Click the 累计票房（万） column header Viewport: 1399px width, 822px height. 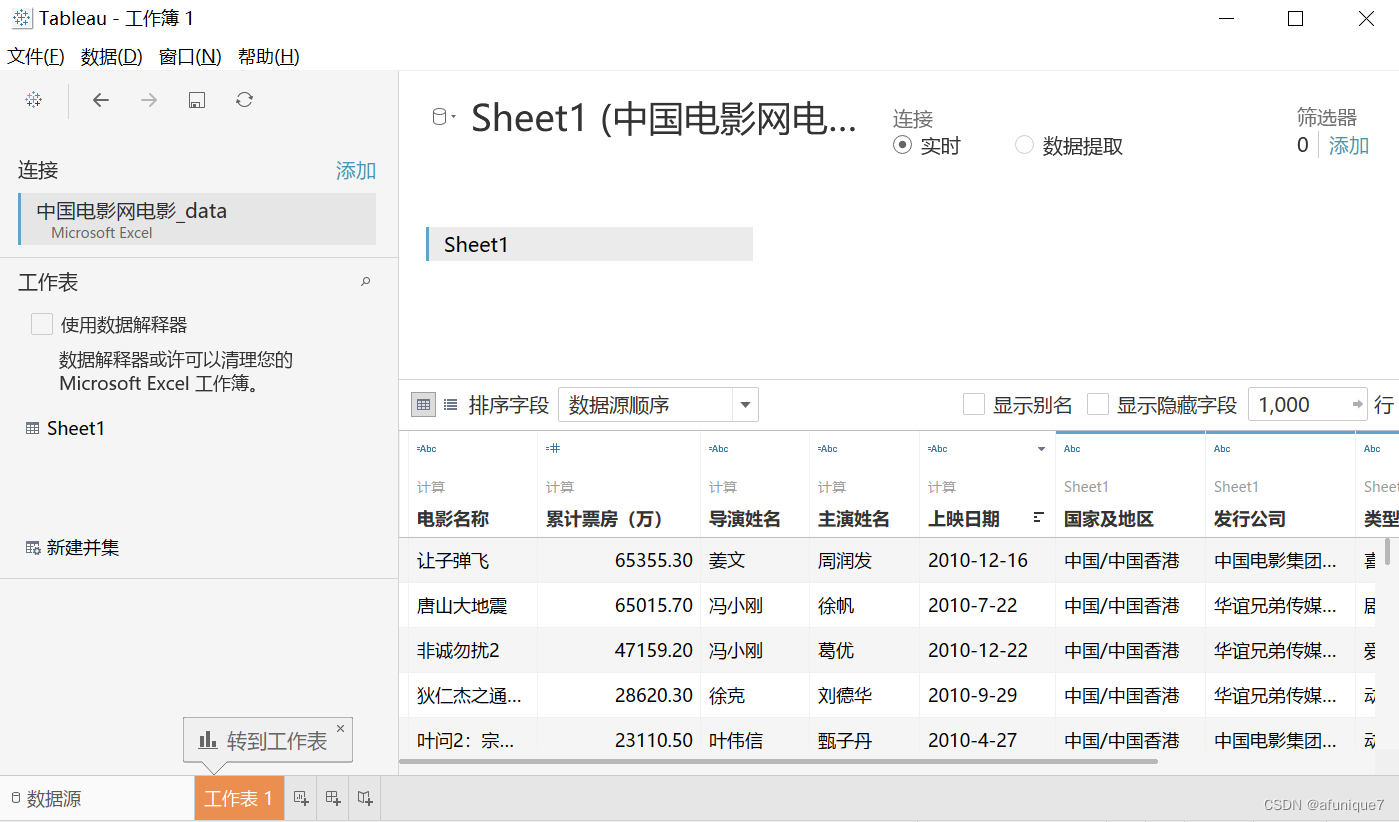coord(605,519)
